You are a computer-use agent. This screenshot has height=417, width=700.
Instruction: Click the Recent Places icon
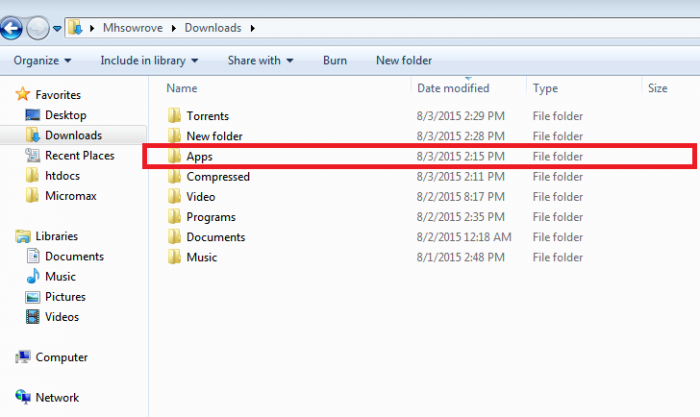33,155
